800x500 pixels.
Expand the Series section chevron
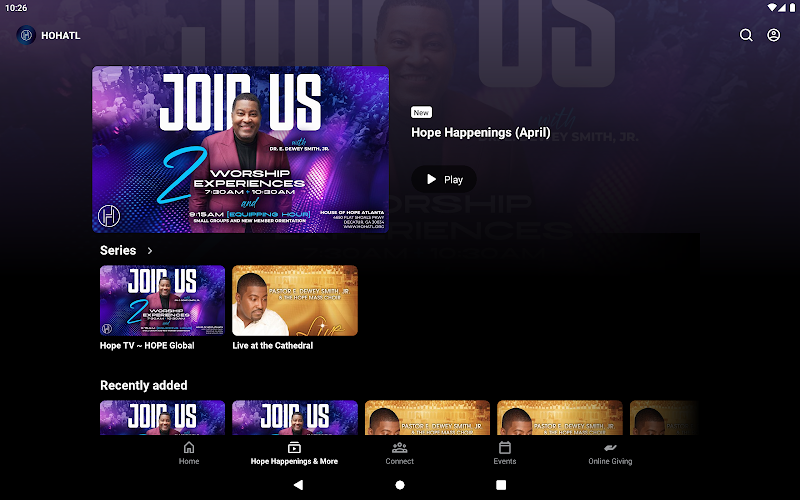point(149,251)
